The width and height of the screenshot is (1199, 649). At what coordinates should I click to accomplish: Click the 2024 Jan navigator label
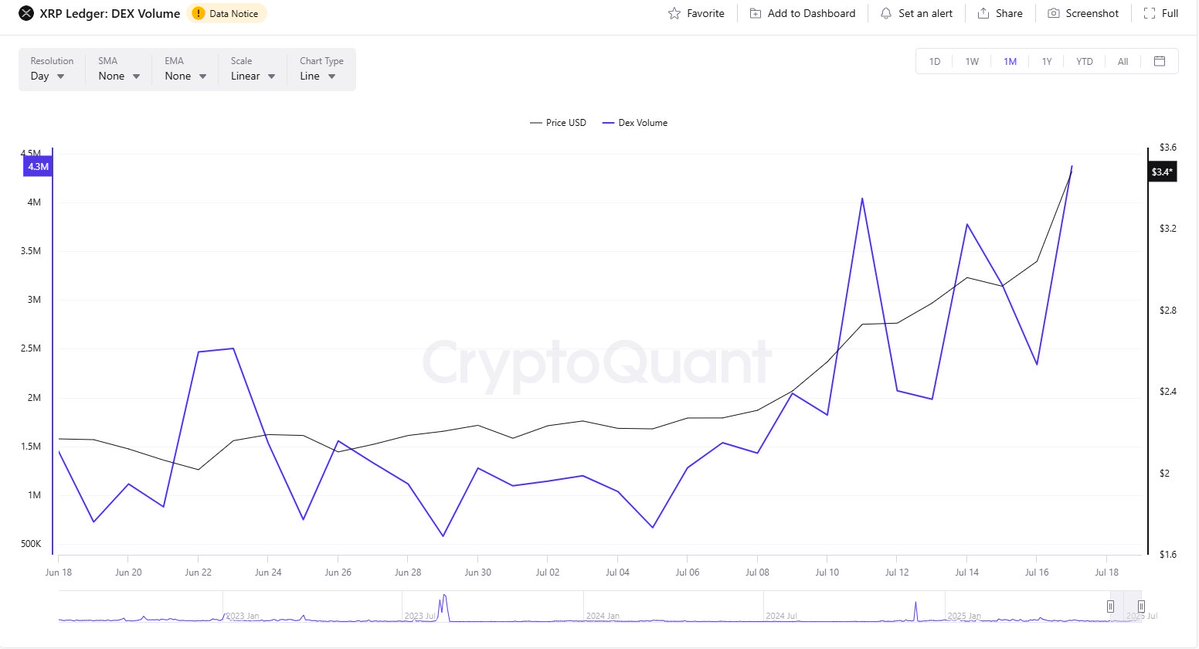click(603, 615)
